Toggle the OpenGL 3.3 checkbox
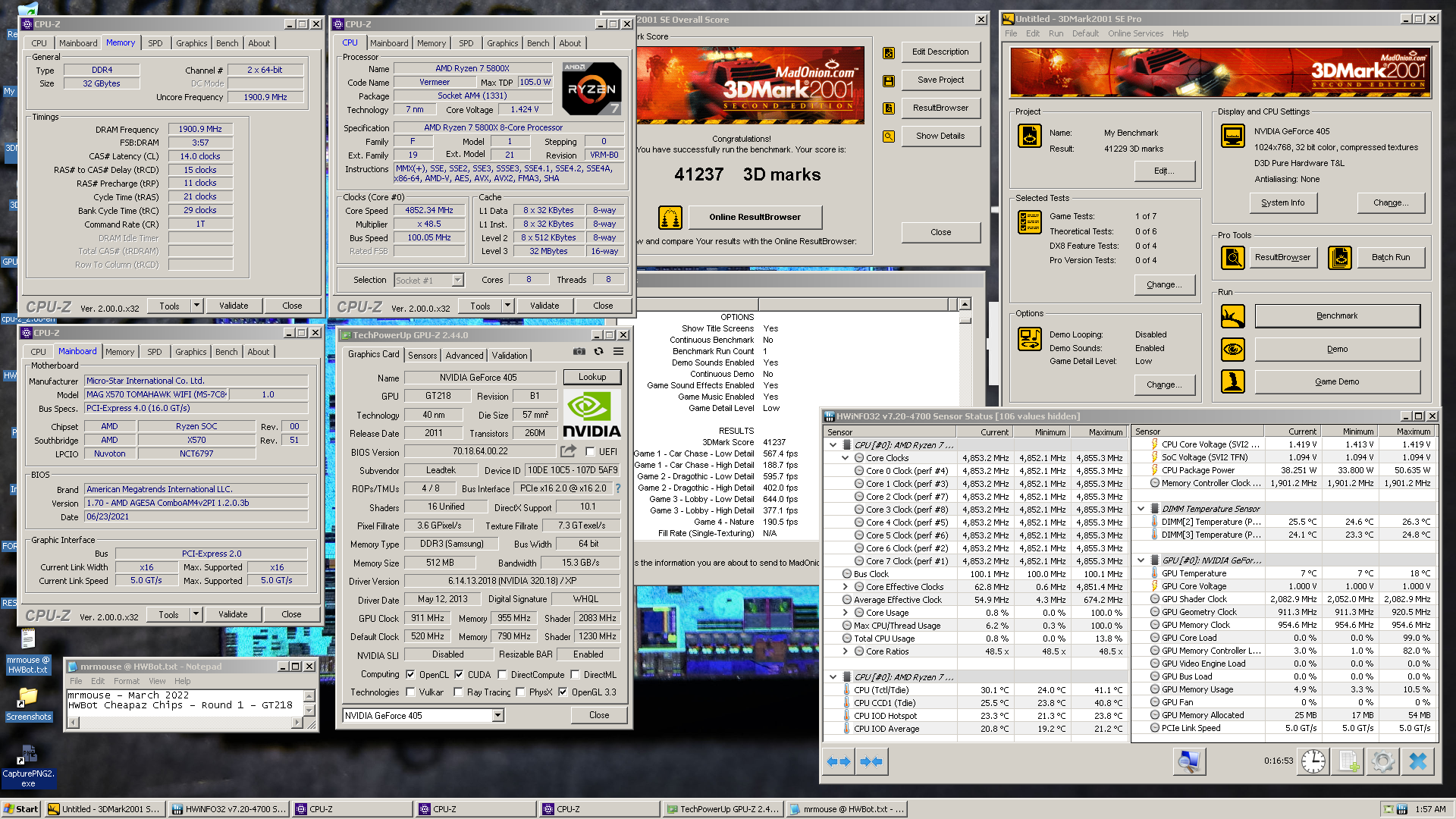This screenshot has width=1456, height=819. click(x=563, y=692)
